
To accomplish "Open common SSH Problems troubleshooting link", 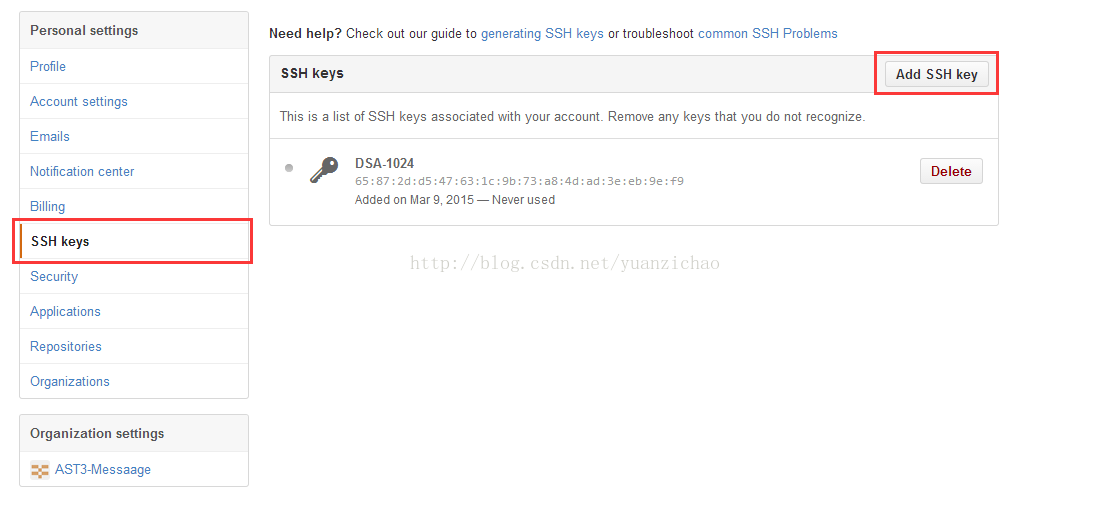I will (x=767, y=33).
